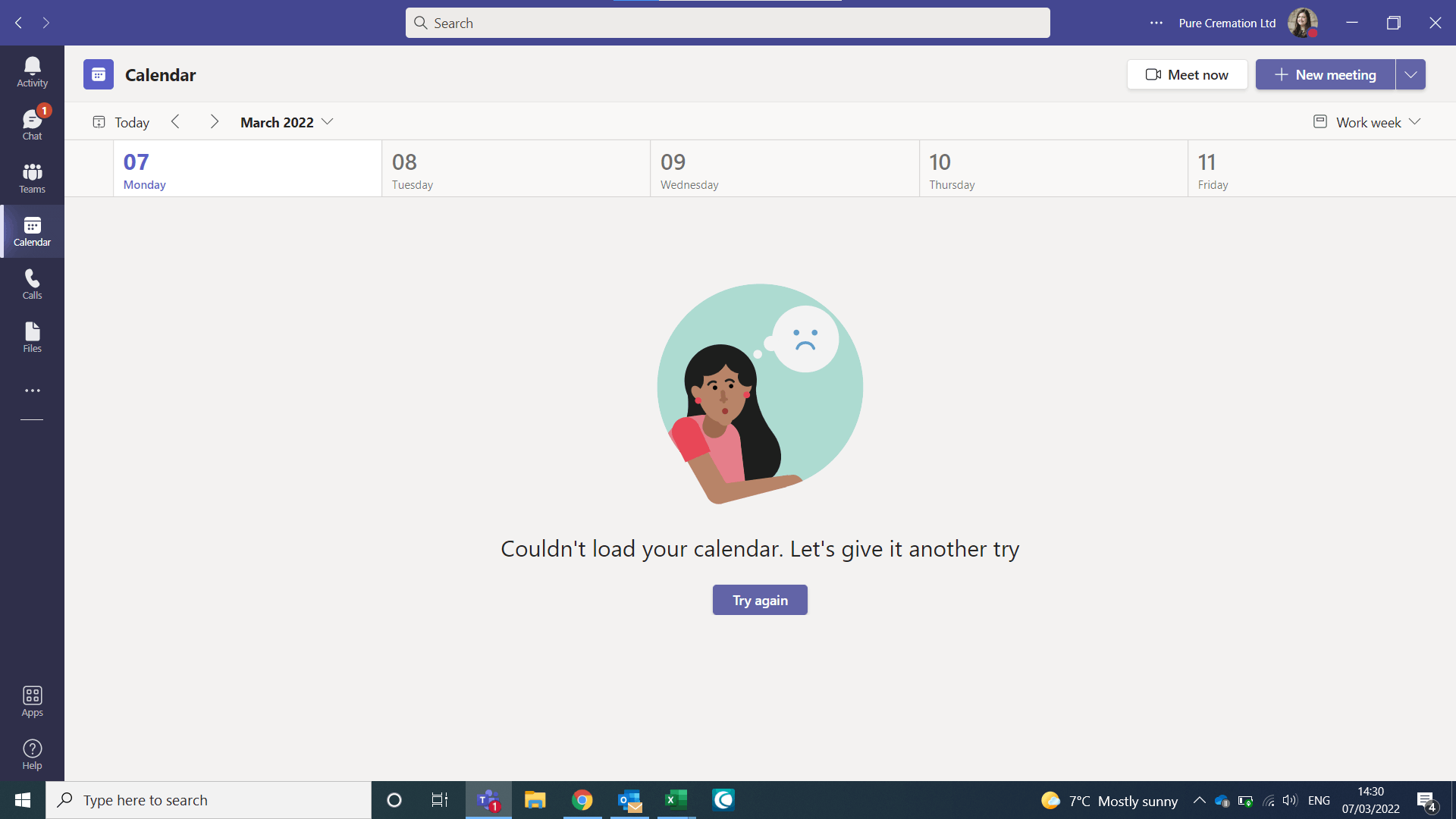Click the profile avatar picture
Image resolution: width=1456 pixels, height=819 pixels.
[x=1302, y=23]
